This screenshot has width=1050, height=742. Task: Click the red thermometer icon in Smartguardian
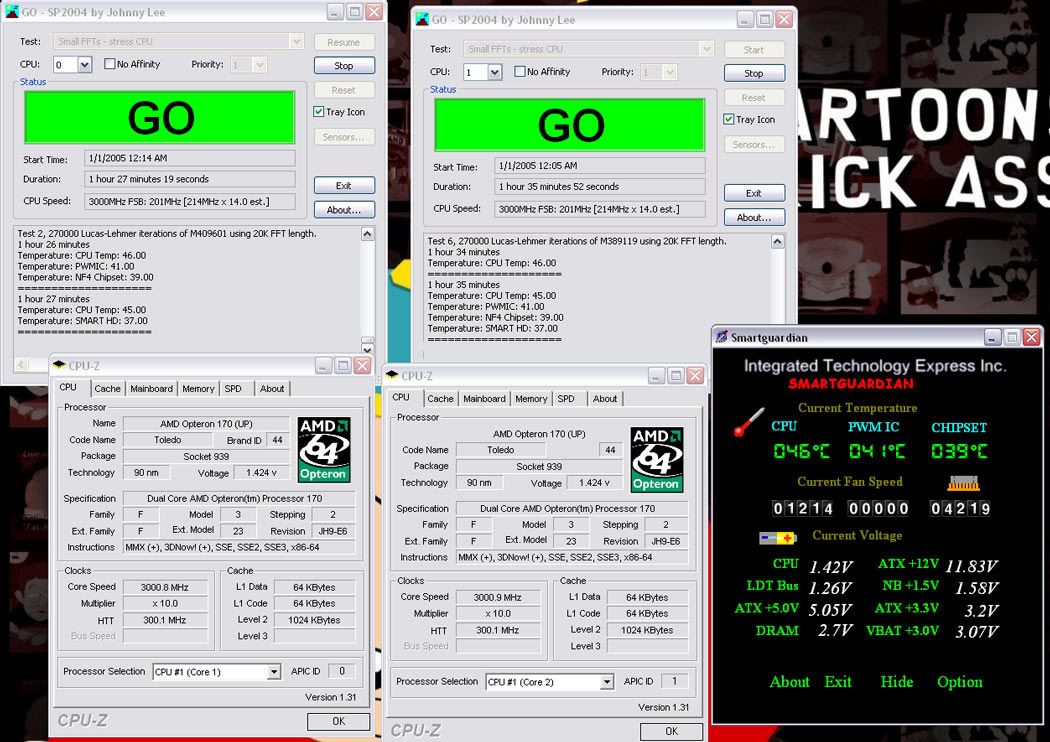tap(749, 421)
